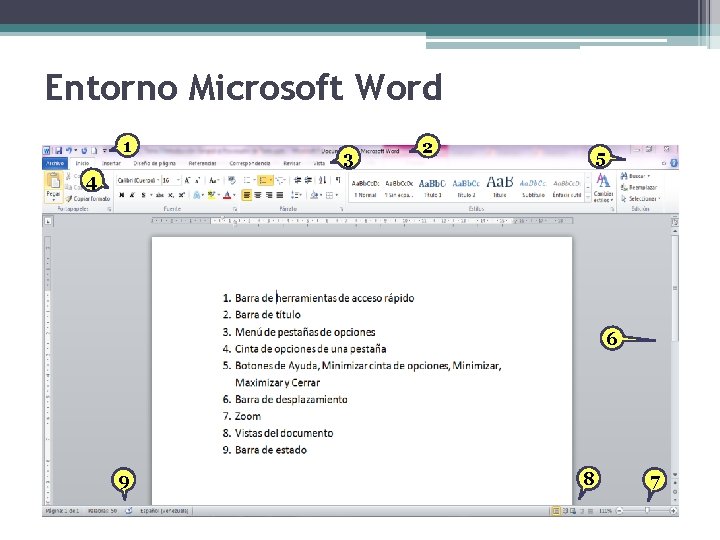
Task: Toggle underline formatting (S)
Action: (x=144, y=195)
